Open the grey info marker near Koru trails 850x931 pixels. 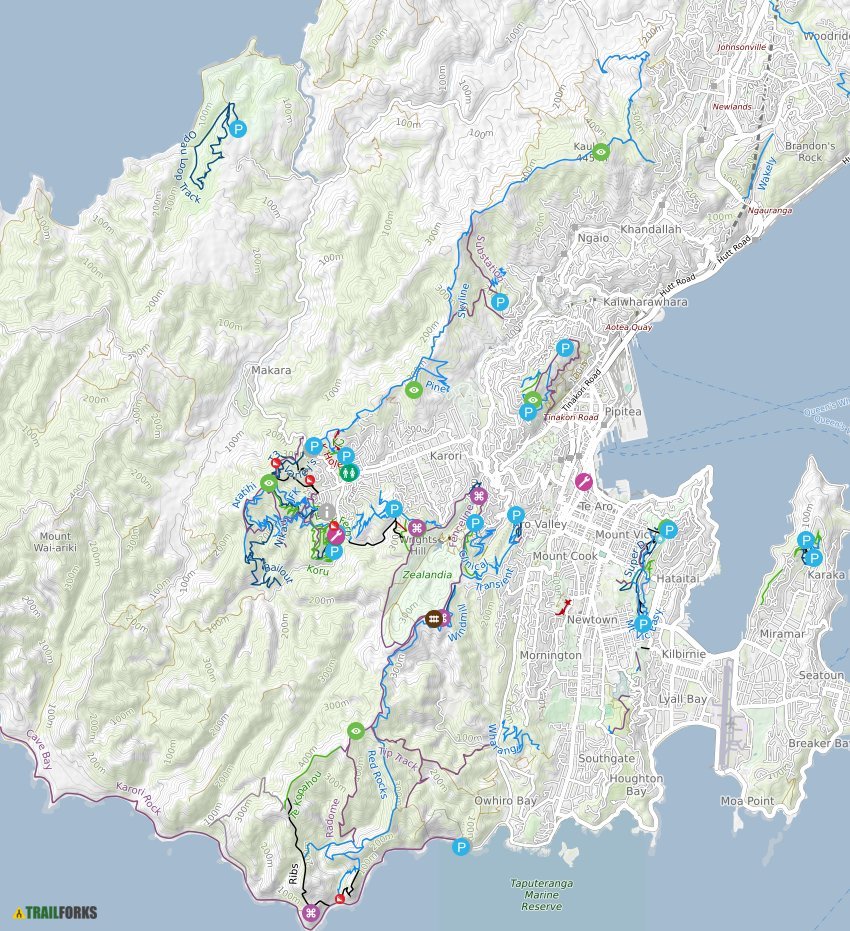326,510
